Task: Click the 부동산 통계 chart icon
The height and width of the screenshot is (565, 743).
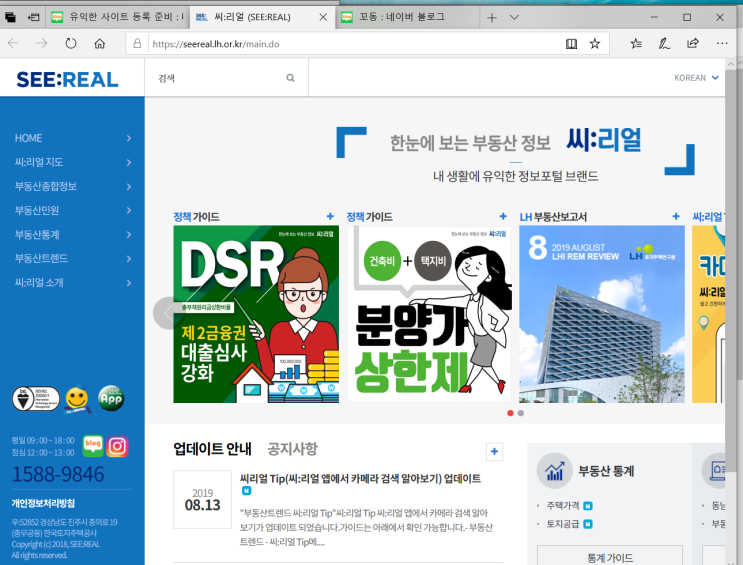Action: coord(554,471)
